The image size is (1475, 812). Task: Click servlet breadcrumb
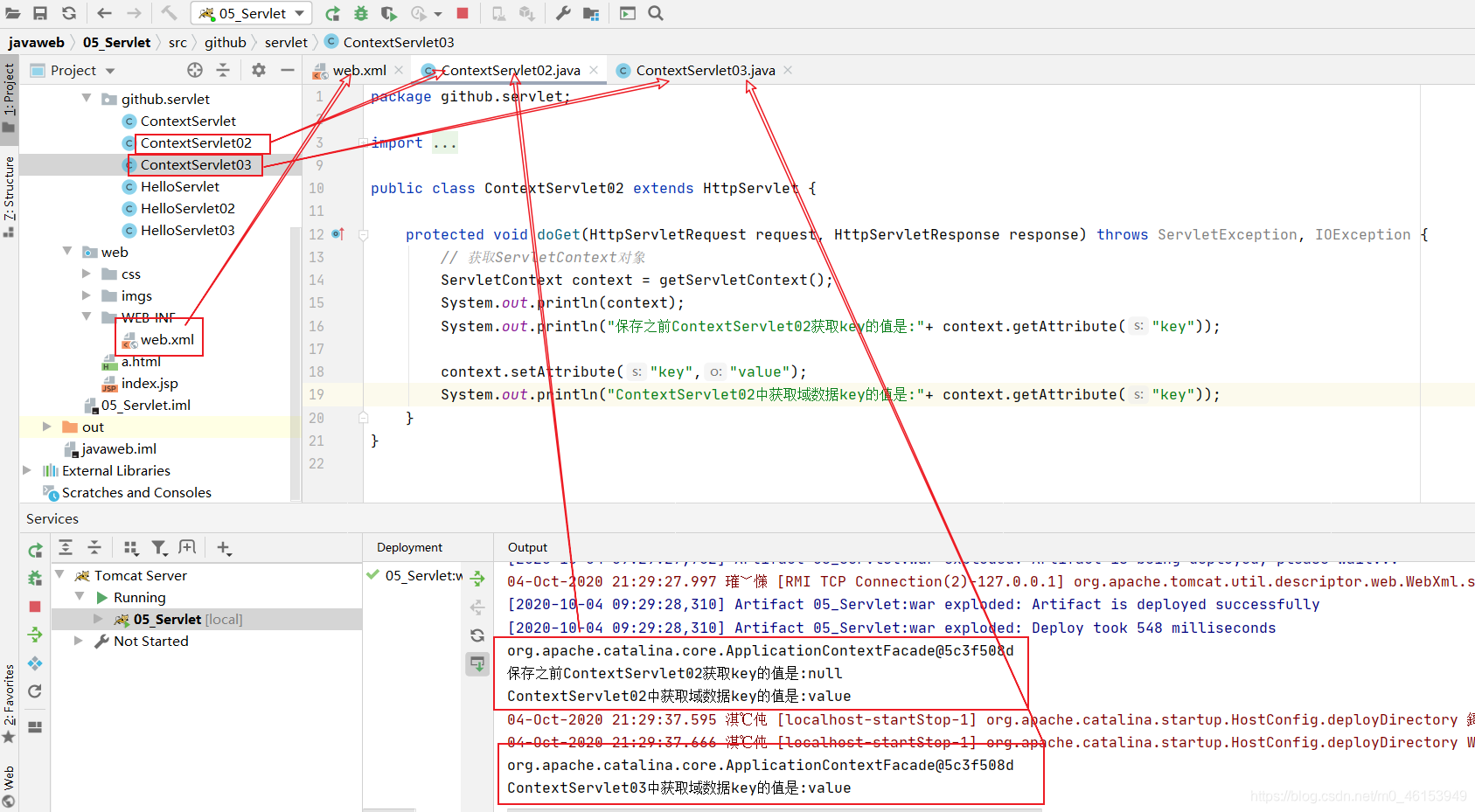click(x=286, y=42)
